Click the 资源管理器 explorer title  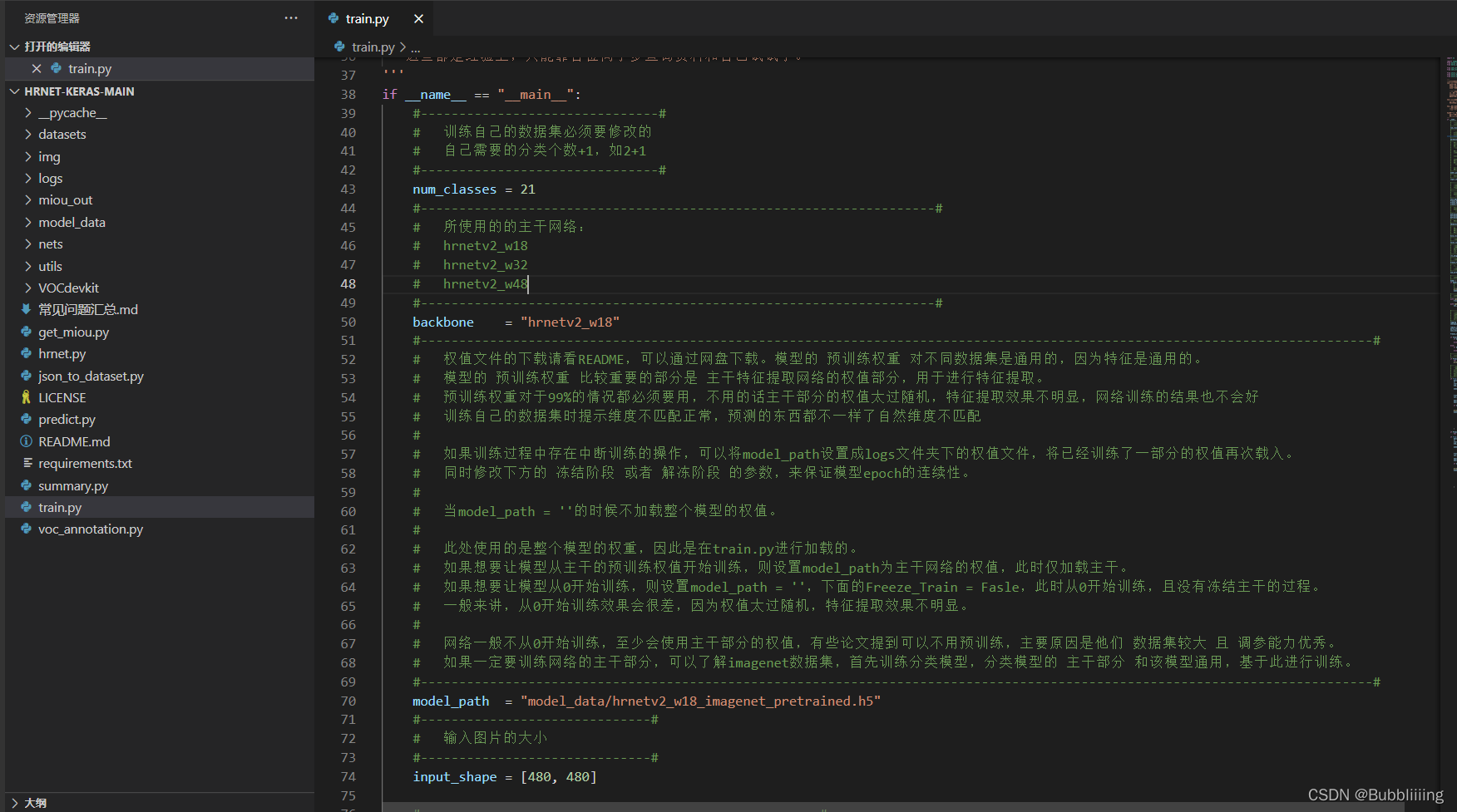click(x=52, y=18)
